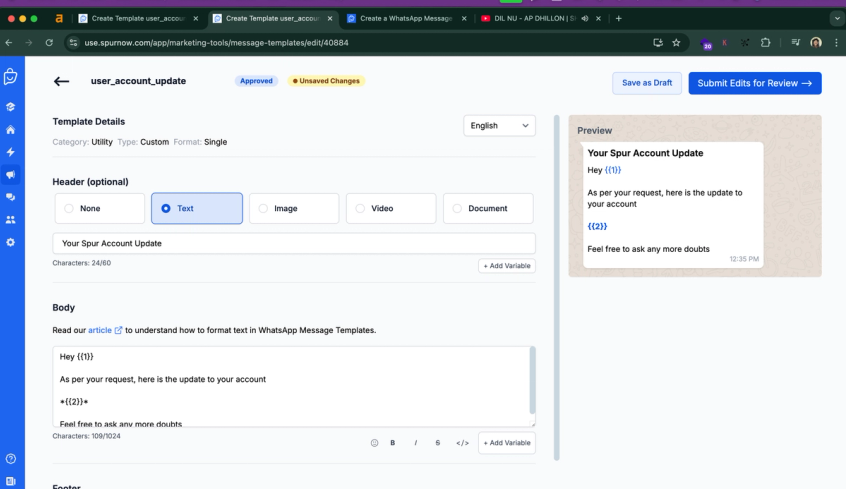Viewport: 846px width, 489px height.
Task: Open the contacts people icon in sidebar
Action: 11,220
